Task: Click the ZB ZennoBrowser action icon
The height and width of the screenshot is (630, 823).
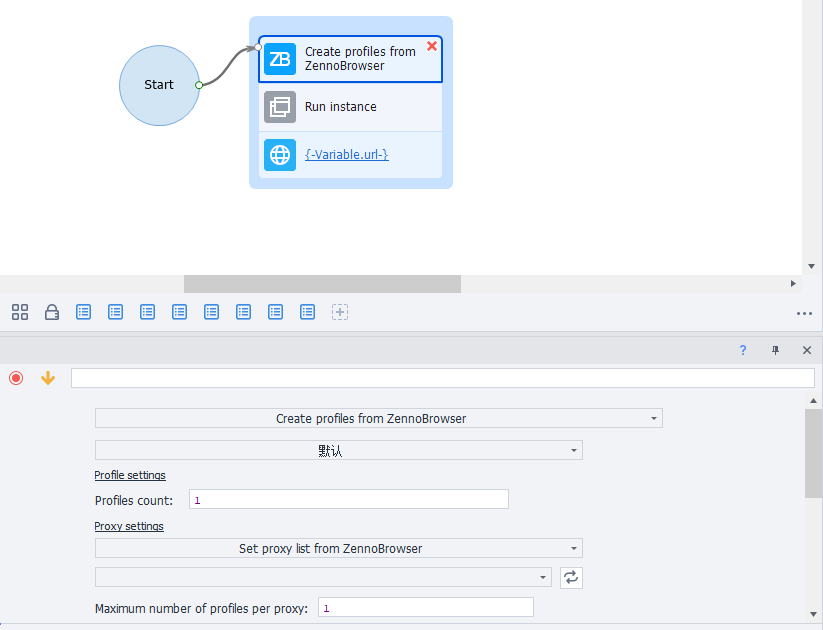Action: pos(280,59)
